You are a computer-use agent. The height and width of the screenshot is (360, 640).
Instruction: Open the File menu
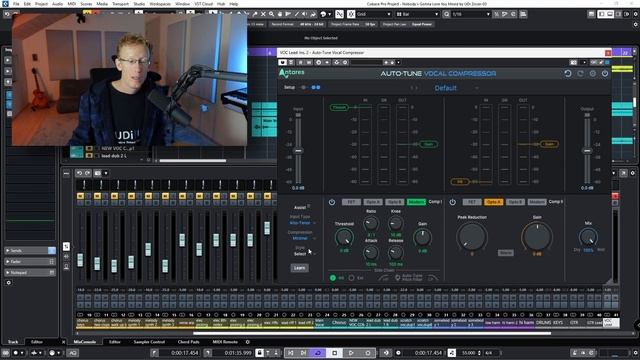click(16, 4)
